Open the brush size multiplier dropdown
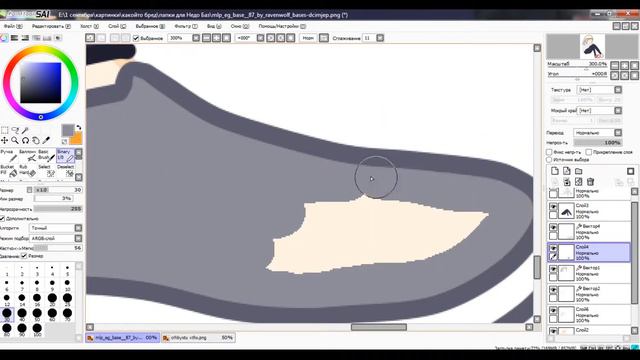 29,190
